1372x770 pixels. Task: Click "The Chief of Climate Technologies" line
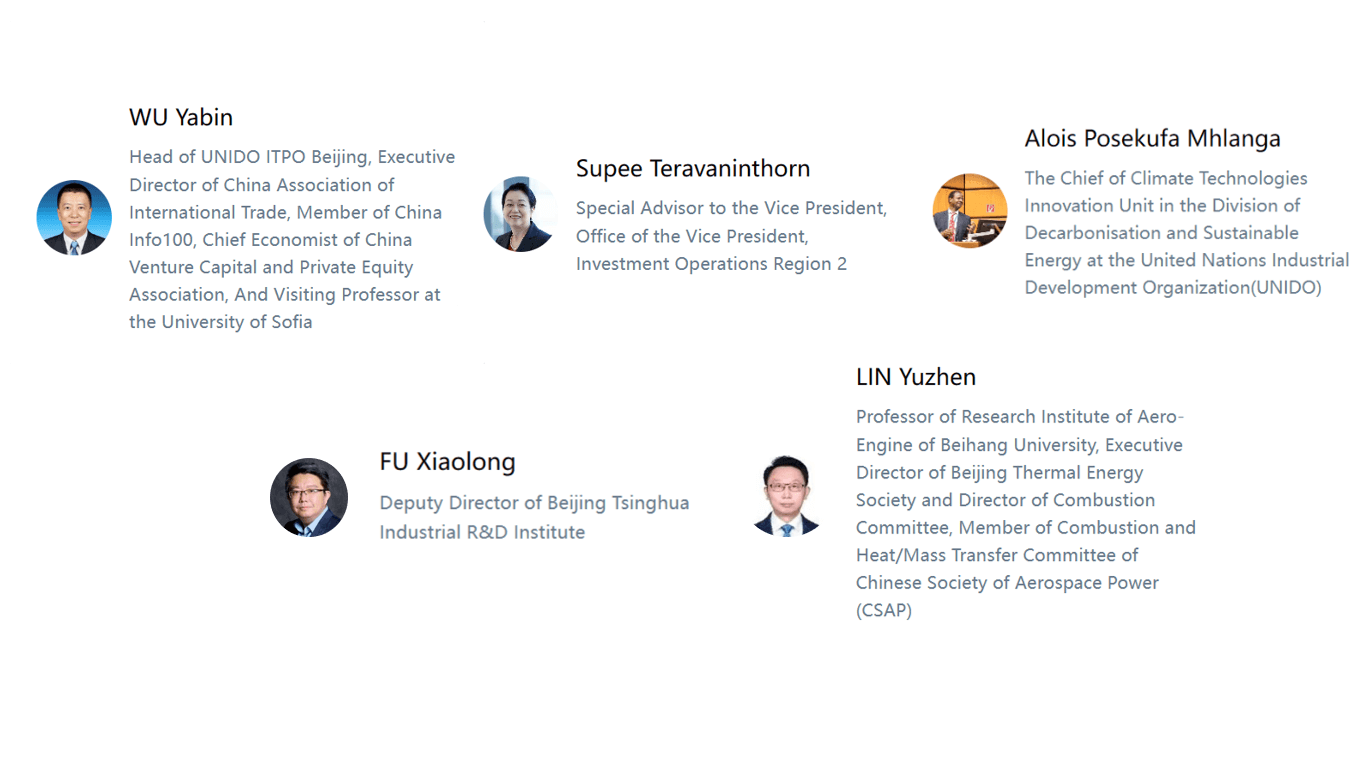coord(1165,178)
